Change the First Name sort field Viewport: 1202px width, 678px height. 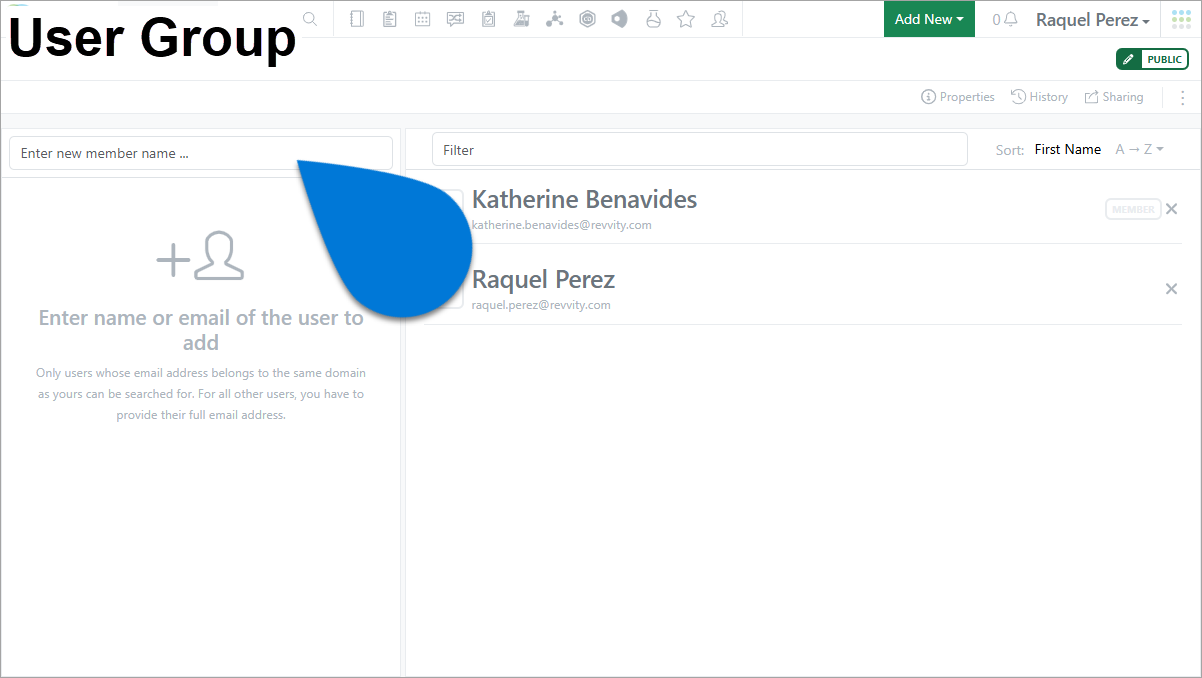pos(1068,150)
